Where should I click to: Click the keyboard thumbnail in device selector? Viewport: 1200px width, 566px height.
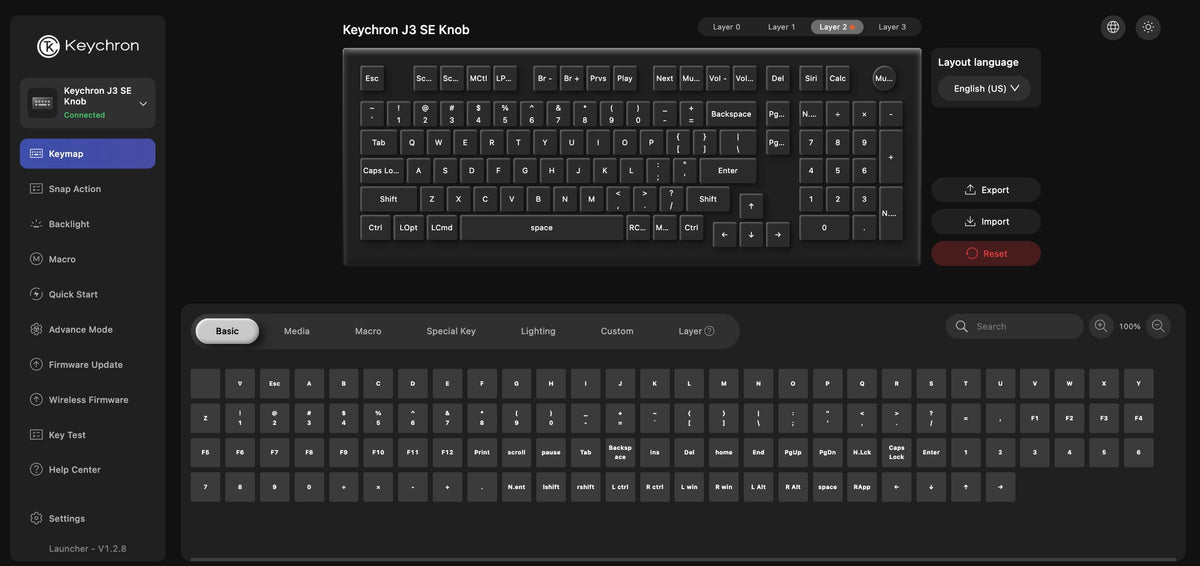pos(42,103)
